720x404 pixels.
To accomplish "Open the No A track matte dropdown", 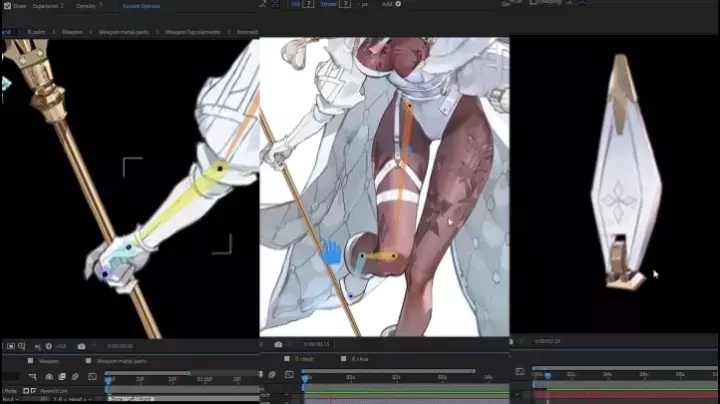I will (x=11, y=400).
